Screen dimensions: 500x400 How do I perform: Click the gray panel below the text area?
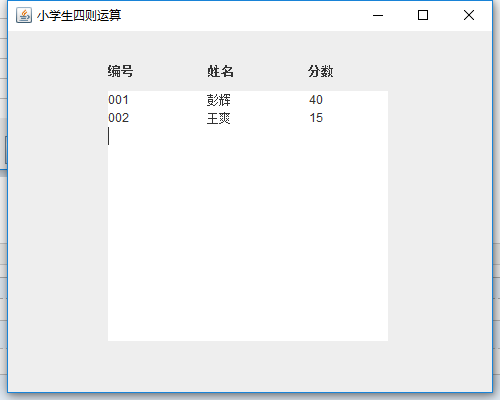pos(250,366)
